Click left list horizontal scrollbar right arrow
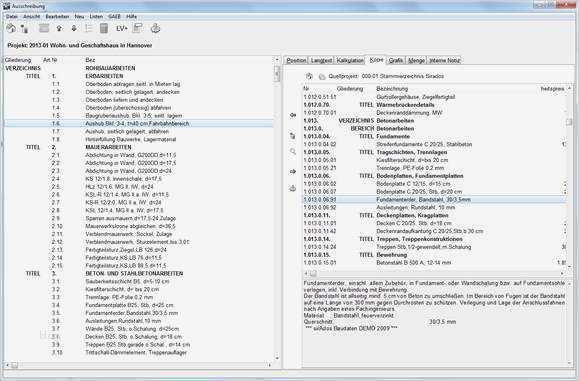This screenshot has height=381, width=579. click(x=270, y=365)
